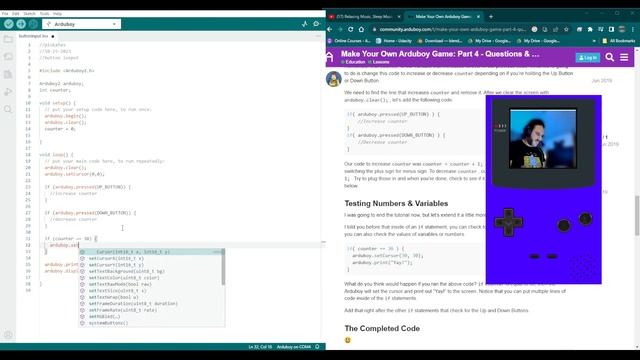
Task: Click Arduboy on COM4 status text
Action: pyautogui.click(x=293, y=347)
